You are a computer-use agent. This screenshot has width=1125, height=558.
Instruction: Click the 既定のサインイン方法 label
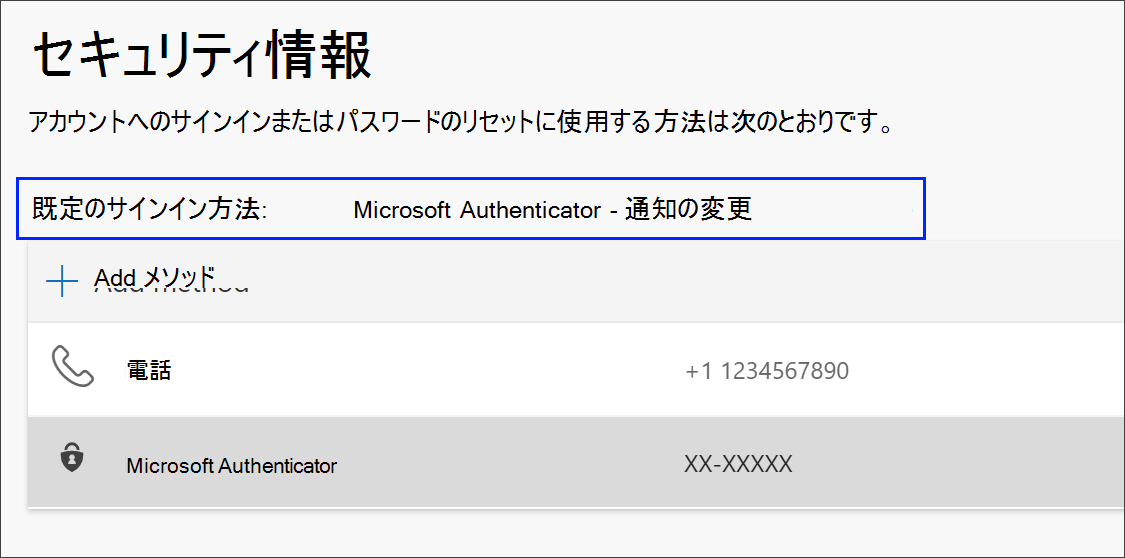[150, 210]
